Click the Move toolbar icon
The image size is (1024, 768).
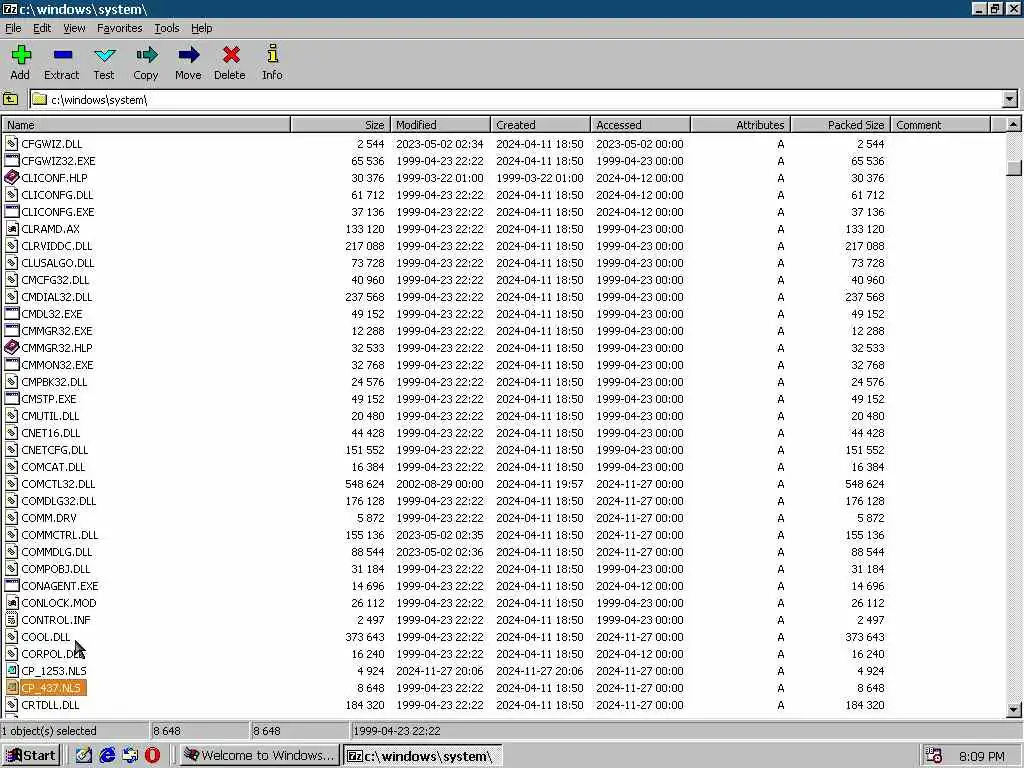coord(189,56)
